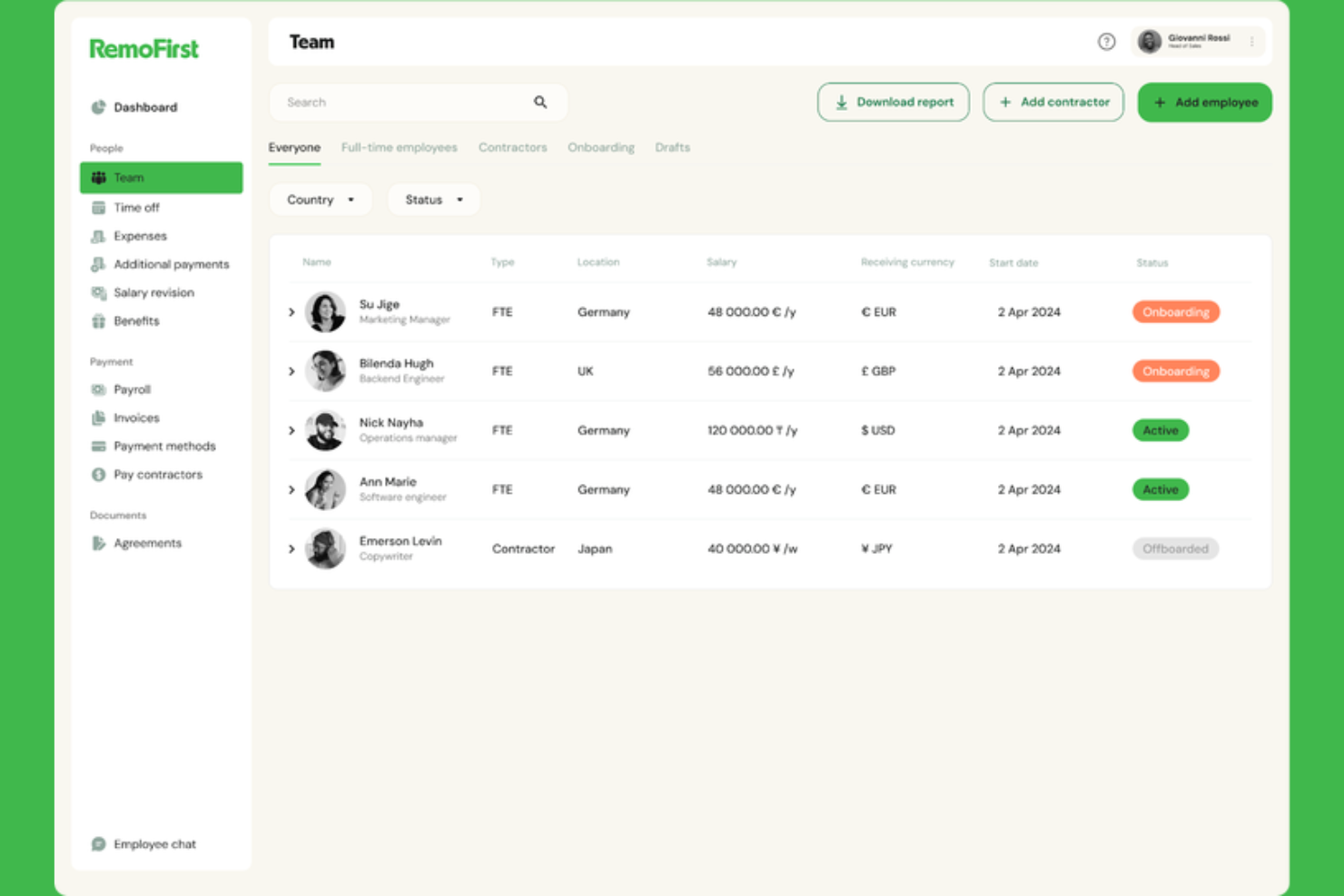Select the Time off section
This screenshot has height=896, width=1344.
click(136, 207)
